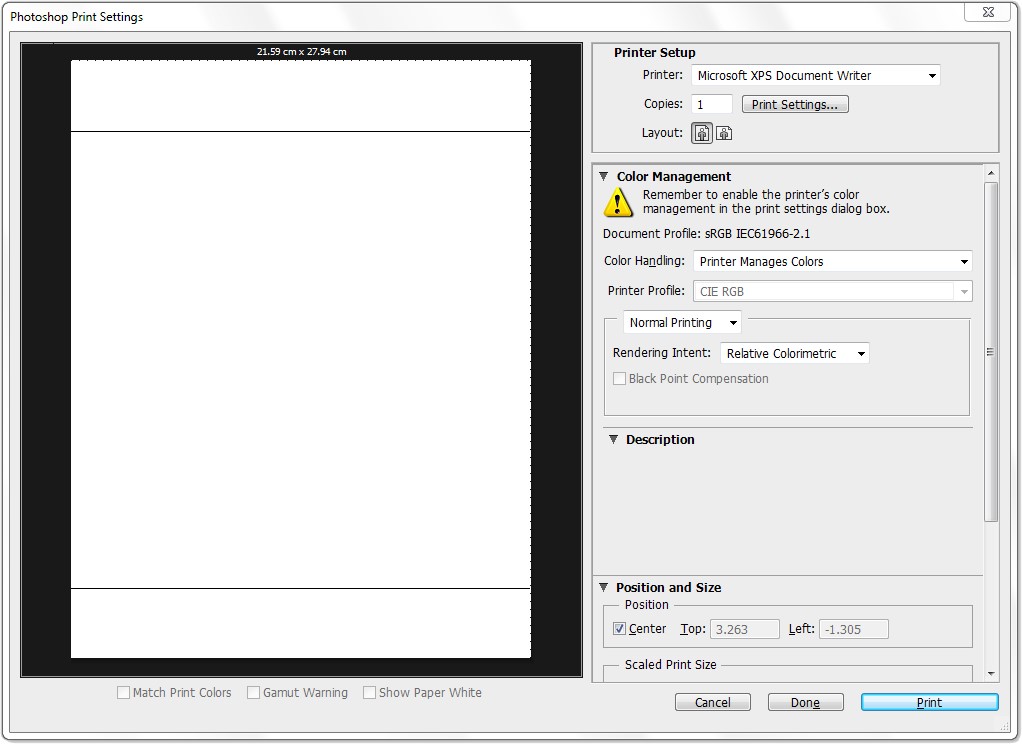The image size is (1022, 744).
Task: Collapse the Color Management section
Action: (604, 176)
